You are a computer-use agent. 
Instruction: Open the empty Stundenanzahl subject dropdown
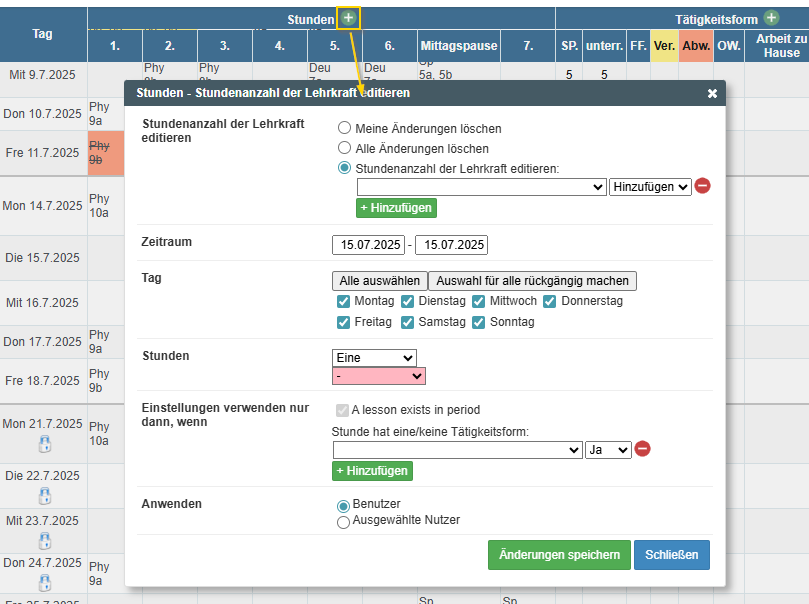[x=482, y=187]
